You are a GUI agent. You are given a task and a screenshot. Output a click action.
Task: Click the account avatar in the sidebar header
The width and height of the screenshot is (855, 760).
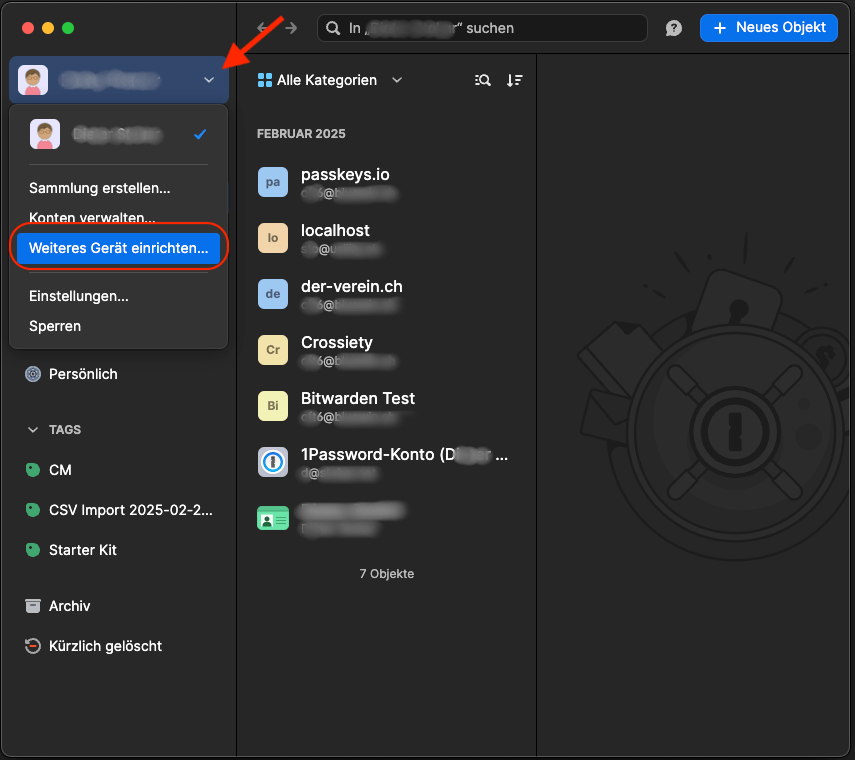[33, 80]
